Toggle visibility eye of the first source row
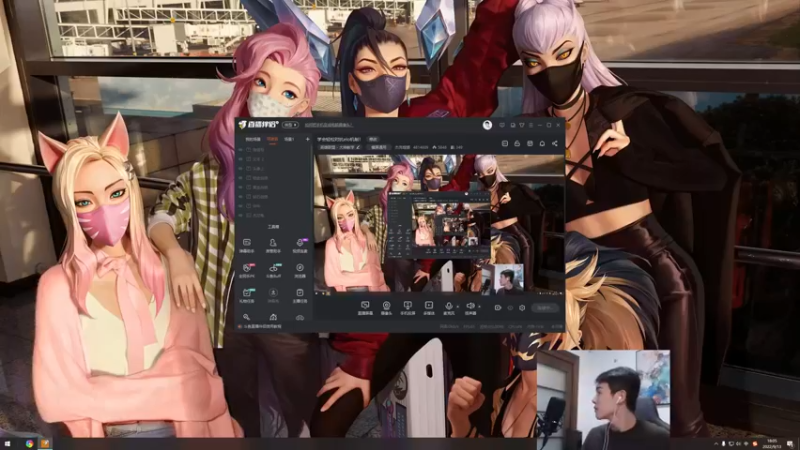Image resolution: width=800 pixels, height=450 pixels. [241, 150]
